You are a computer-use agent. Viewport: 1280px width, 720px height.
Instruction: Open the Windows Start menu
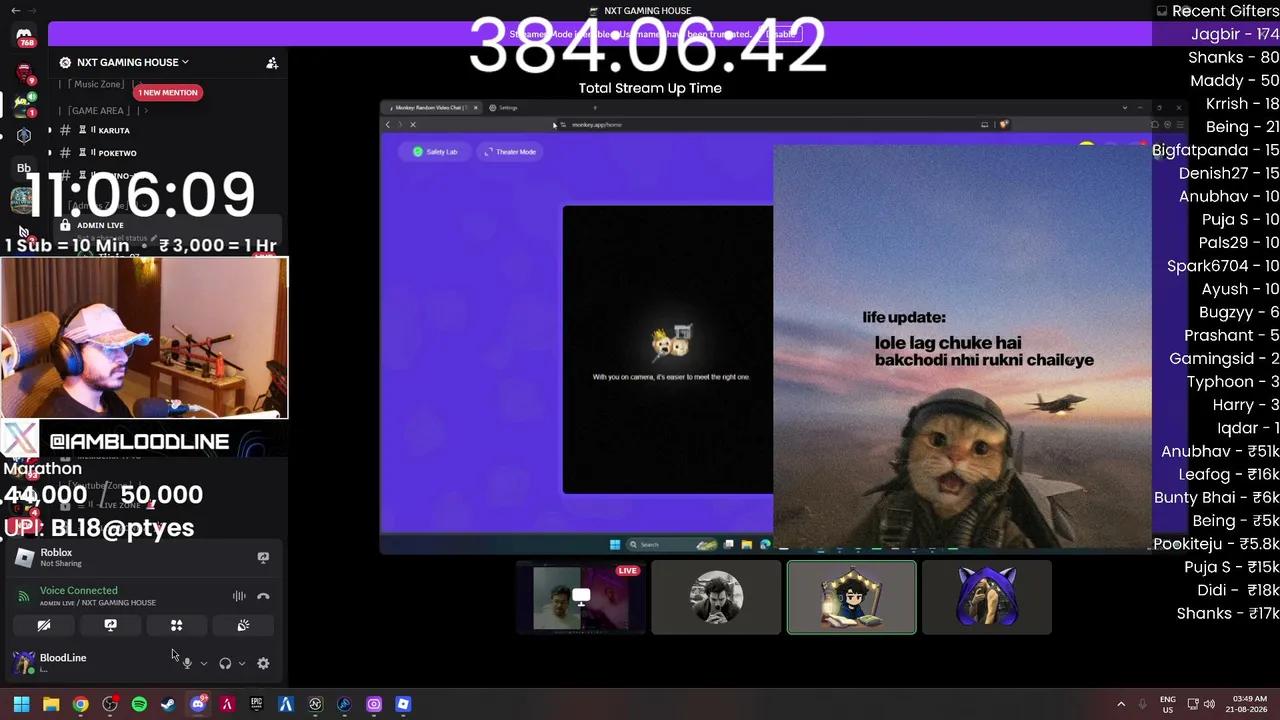pyautogui.click(x=21, y=704)
